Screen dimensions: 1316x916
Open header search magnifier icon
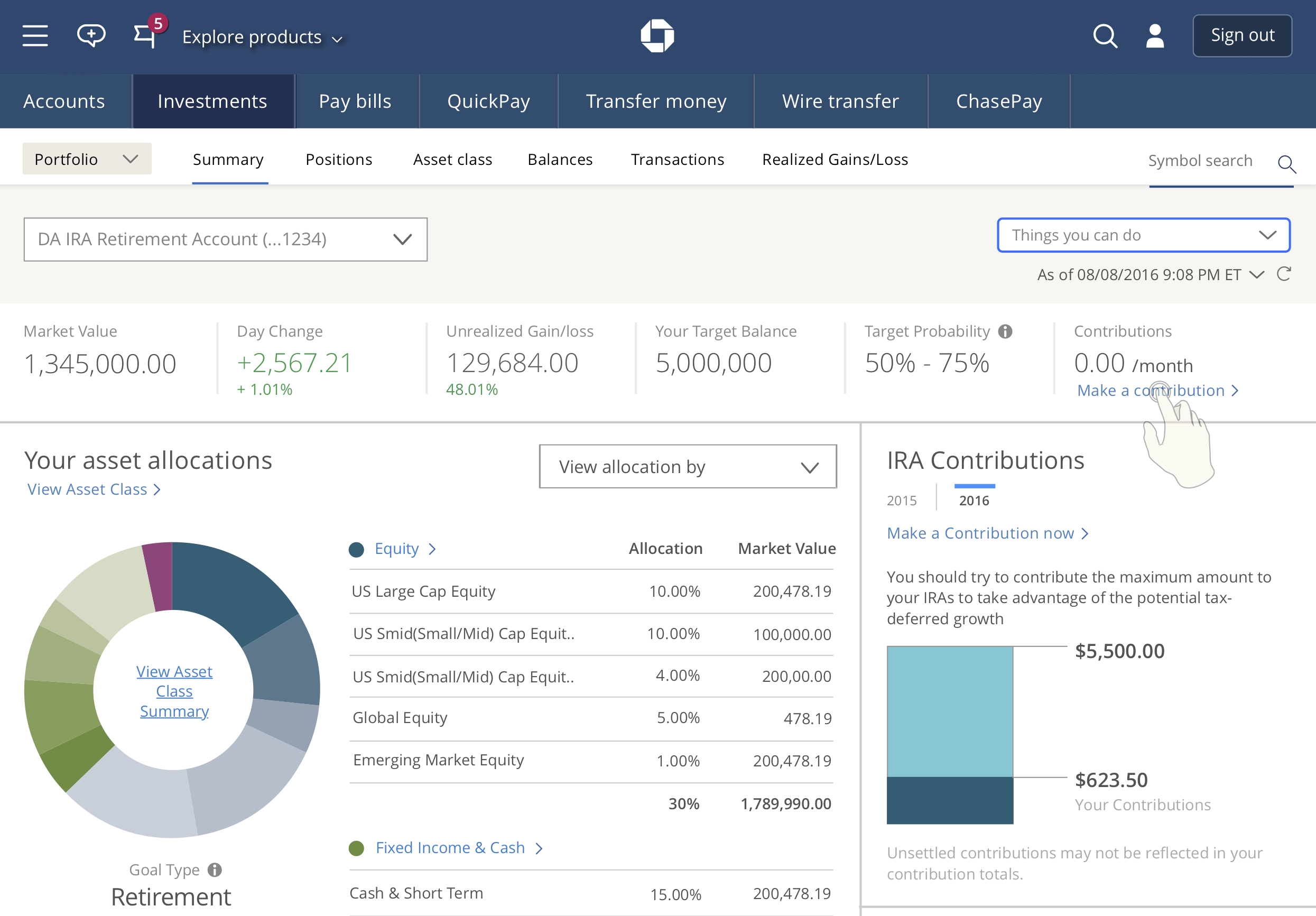click(1105, 36)
